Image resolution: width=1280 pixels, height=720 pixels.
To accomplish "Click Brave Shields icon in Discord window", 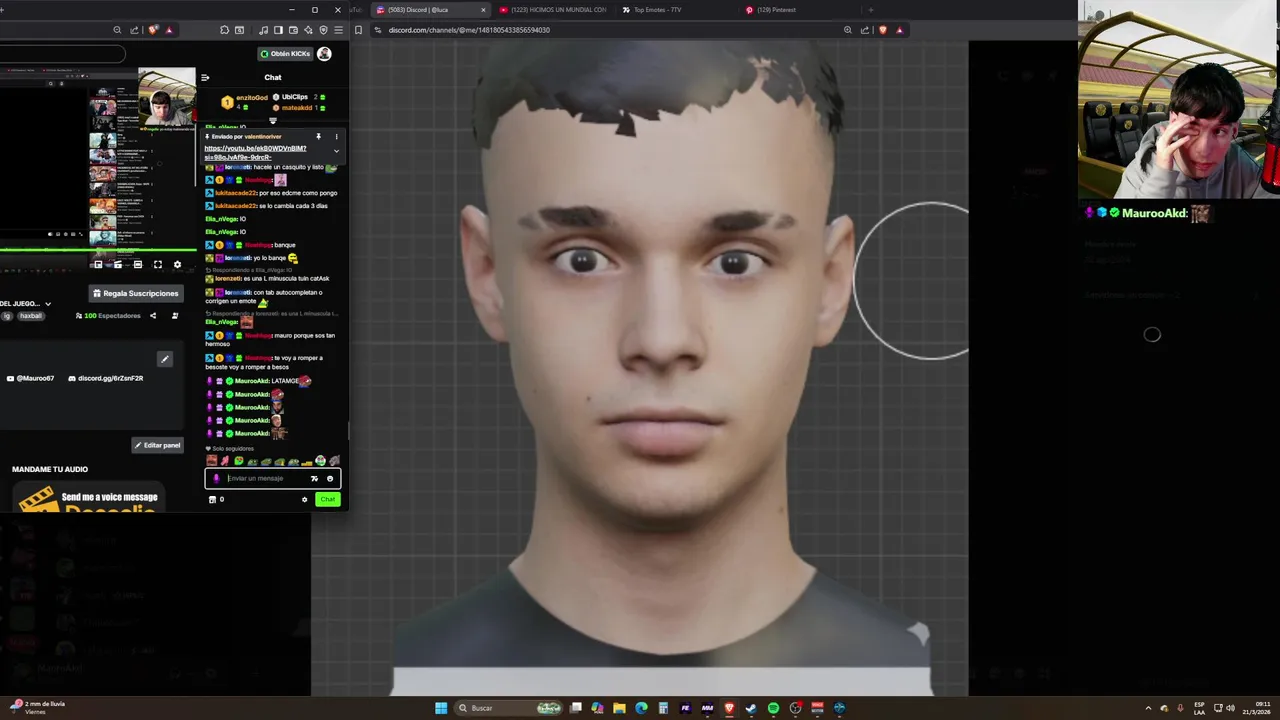I will click(882, 30).
